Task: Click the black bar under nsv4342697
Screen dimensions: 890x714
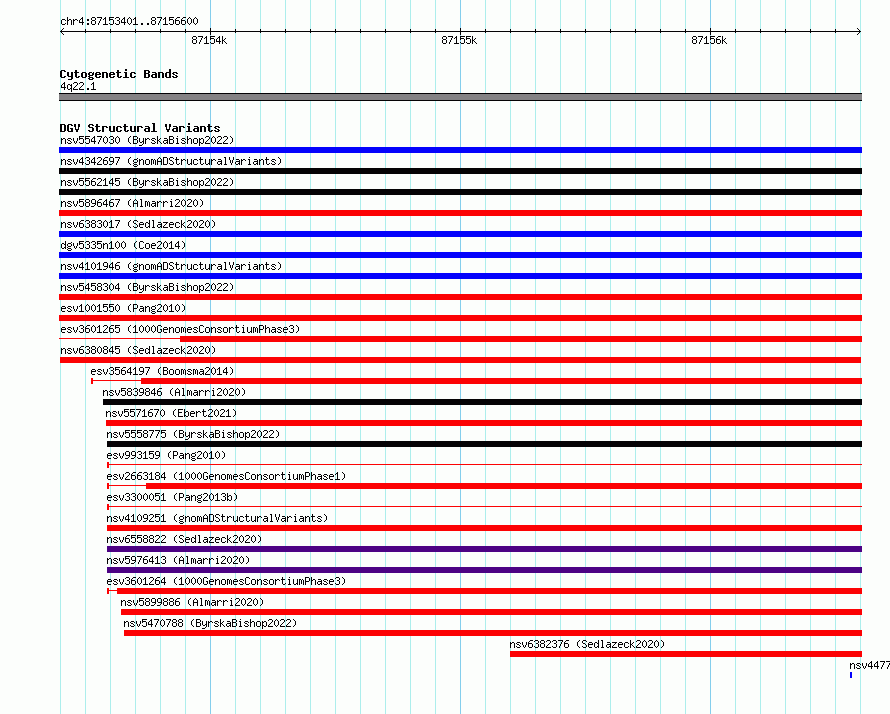Action: 460,171
